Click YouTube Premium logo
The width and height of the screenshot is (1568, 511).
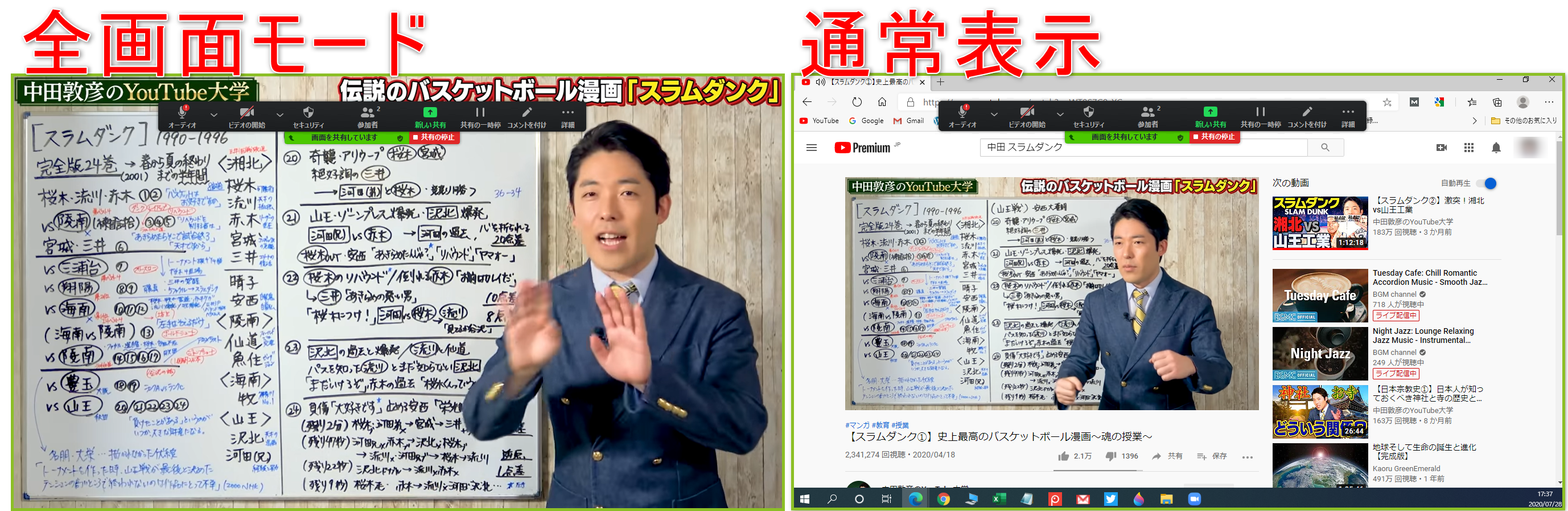coord(862,148)
